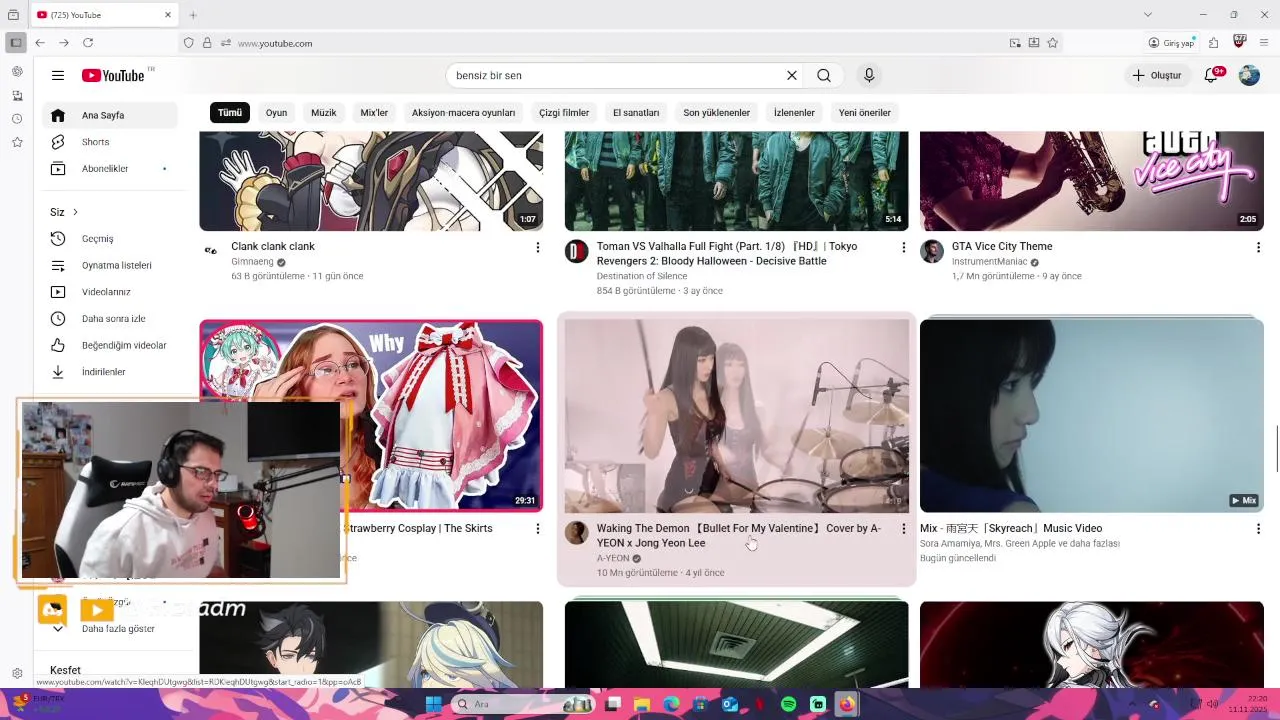This screenshot has width=1280, height=720.
Task: Bookmark this page with the star icon
Action: [x=1053, y=43]
